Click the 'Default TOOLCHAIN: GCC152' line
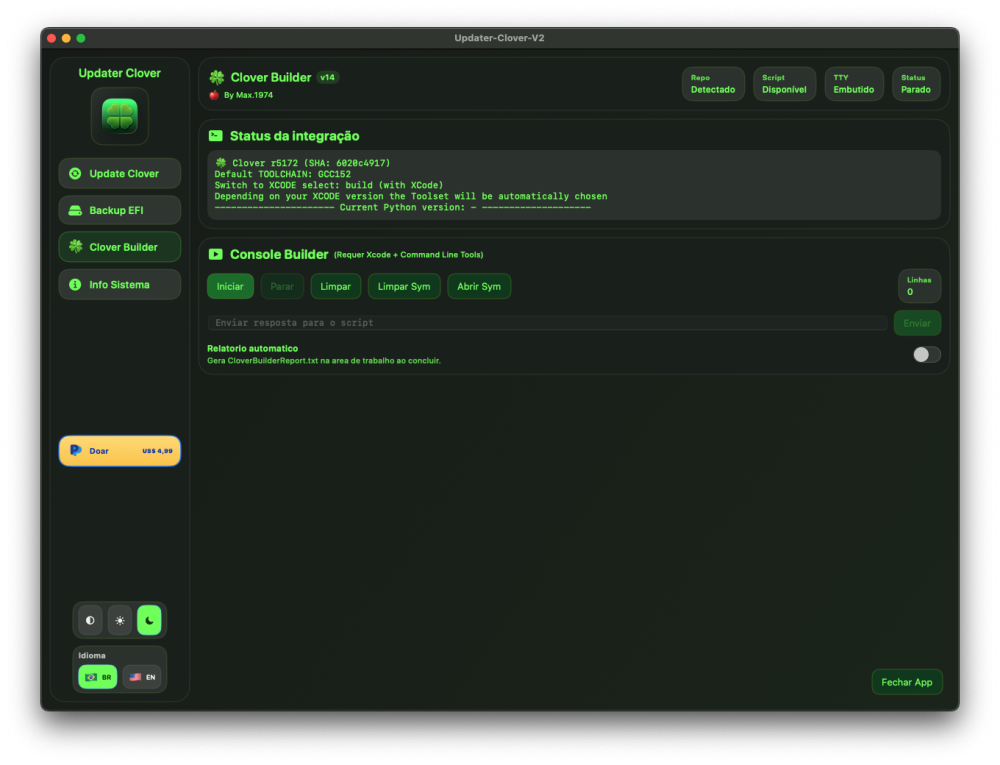 (x=283, y=174)
